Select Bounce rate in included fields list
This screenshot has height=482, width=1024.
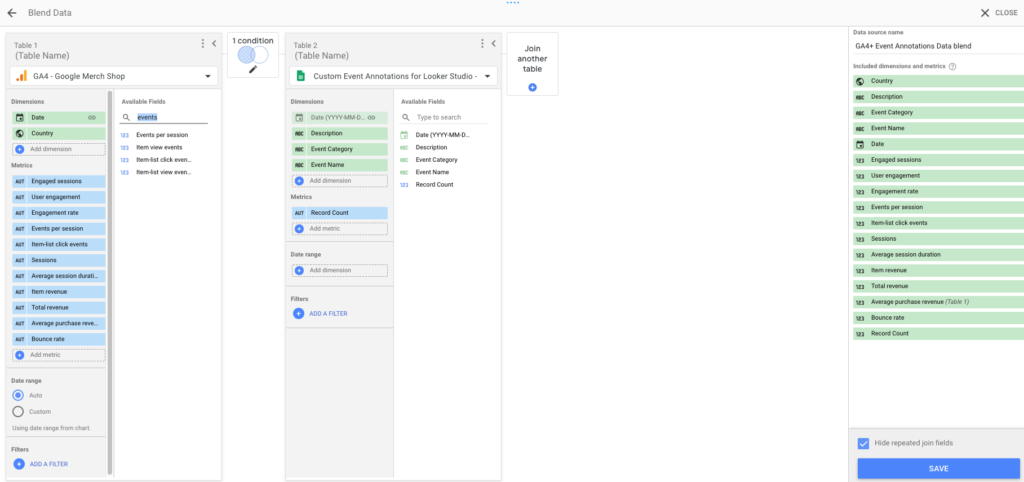coord(938,317)
